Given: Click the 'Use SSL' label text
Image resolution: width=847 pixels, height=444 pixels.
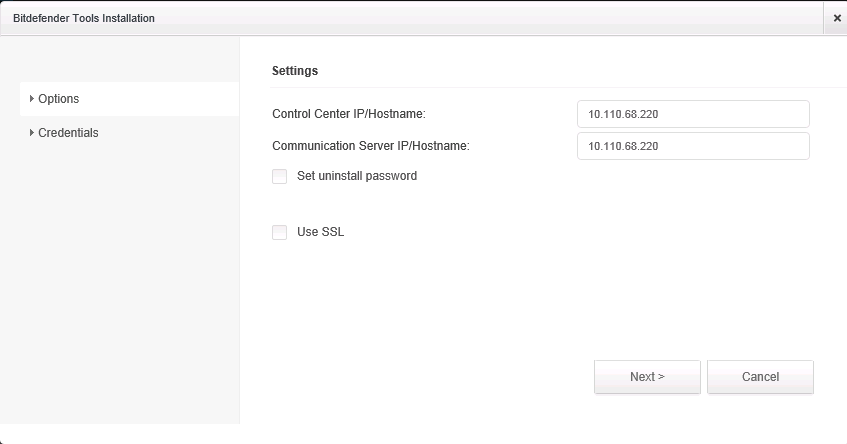Looking at the screenshot, I should pyautogui.click(x=320, y=232).
